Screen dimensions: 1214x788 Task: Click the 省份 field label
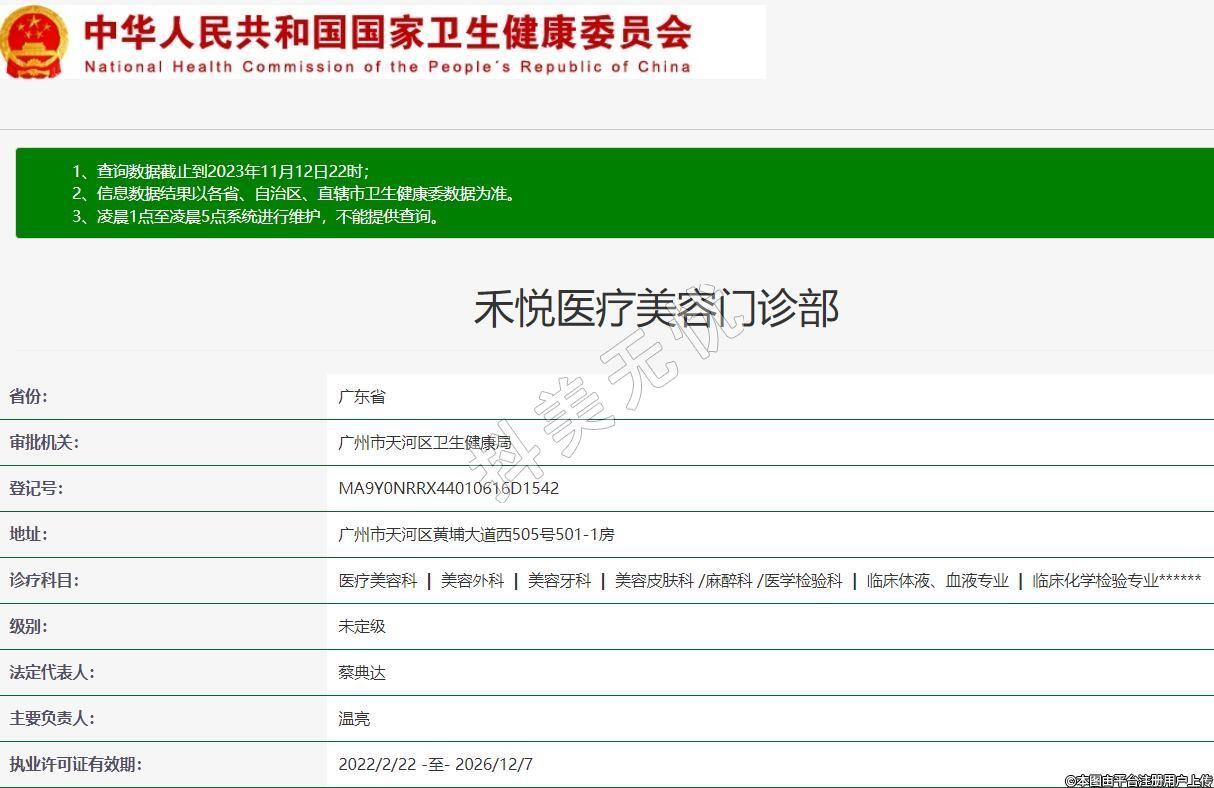pyautogui.click(x=29, y=396)
